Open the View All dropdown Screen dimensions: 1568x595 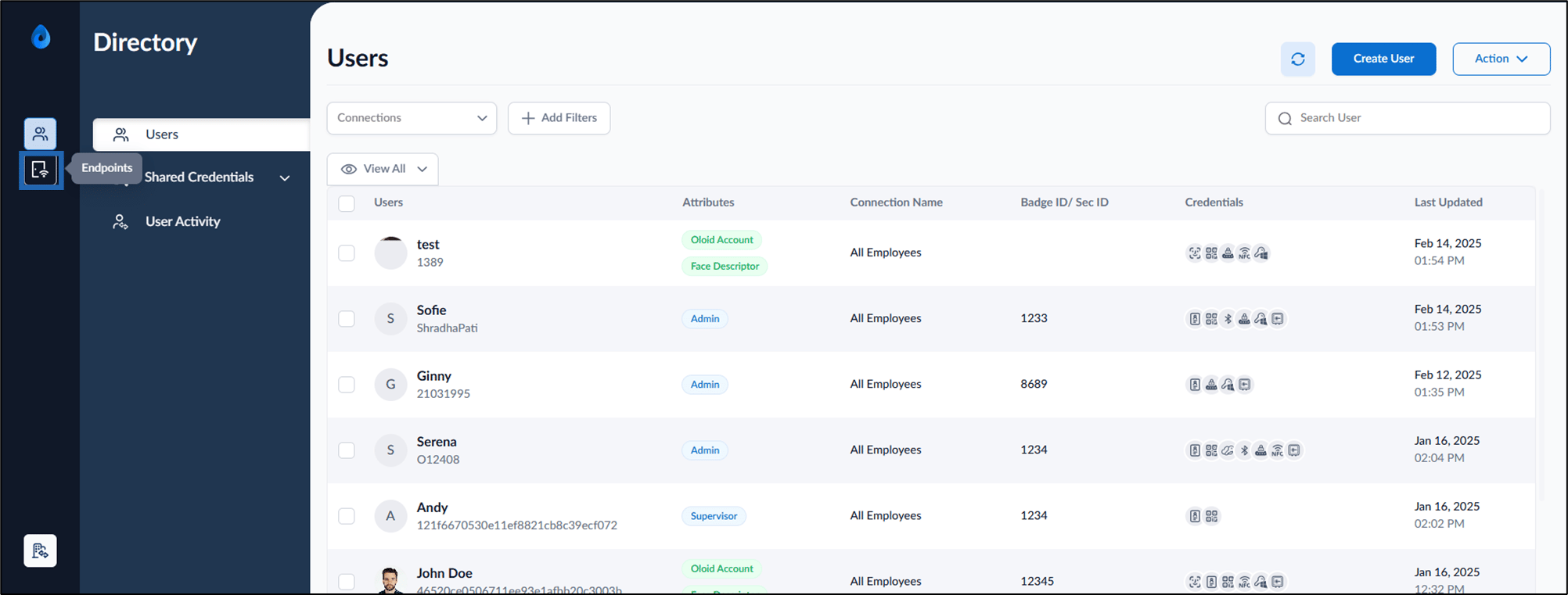pos(383,169)
